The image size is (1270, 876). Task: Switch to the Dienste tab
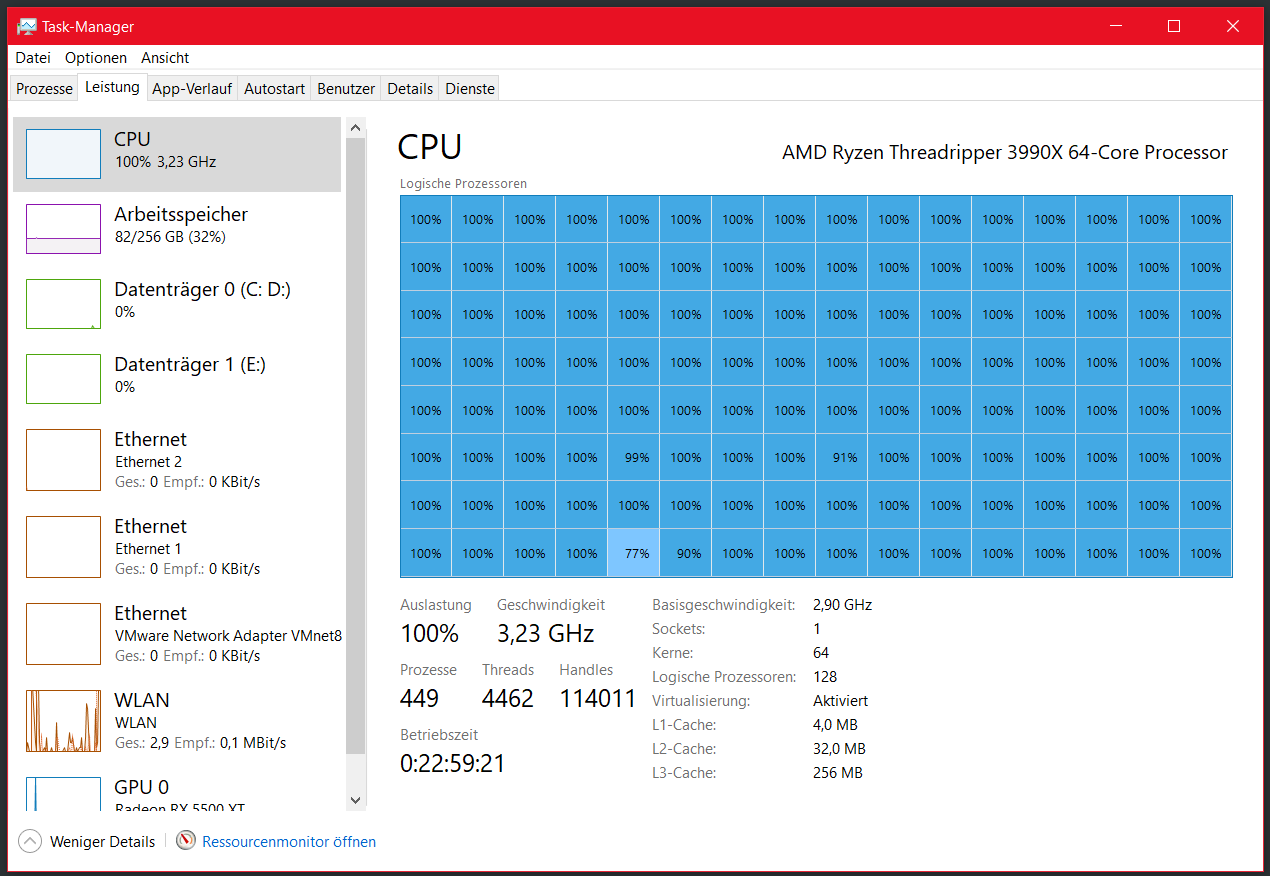click(x=470, y=88)
